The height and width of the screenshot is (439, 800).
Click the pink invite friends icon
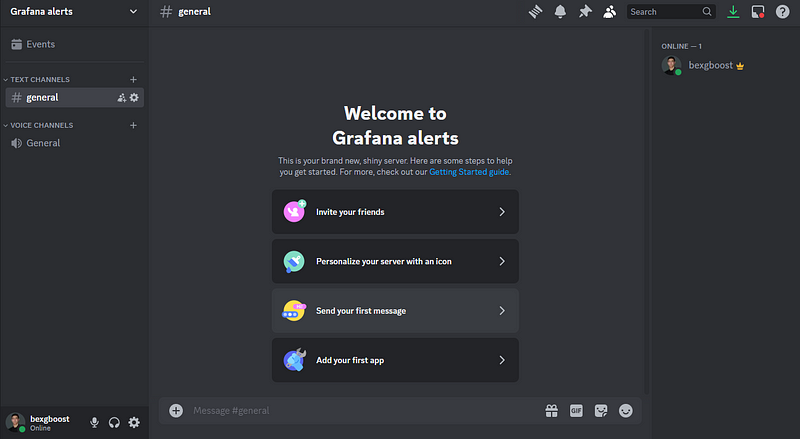click(294, 211)
